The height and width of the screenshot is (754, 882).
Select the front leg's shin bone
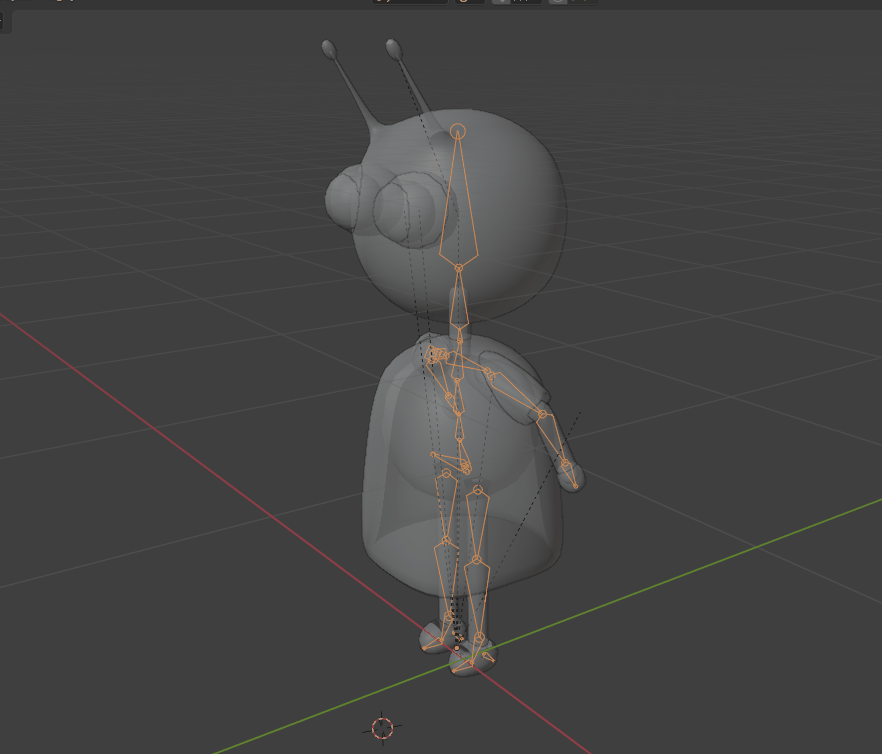(x=477, y=599)
